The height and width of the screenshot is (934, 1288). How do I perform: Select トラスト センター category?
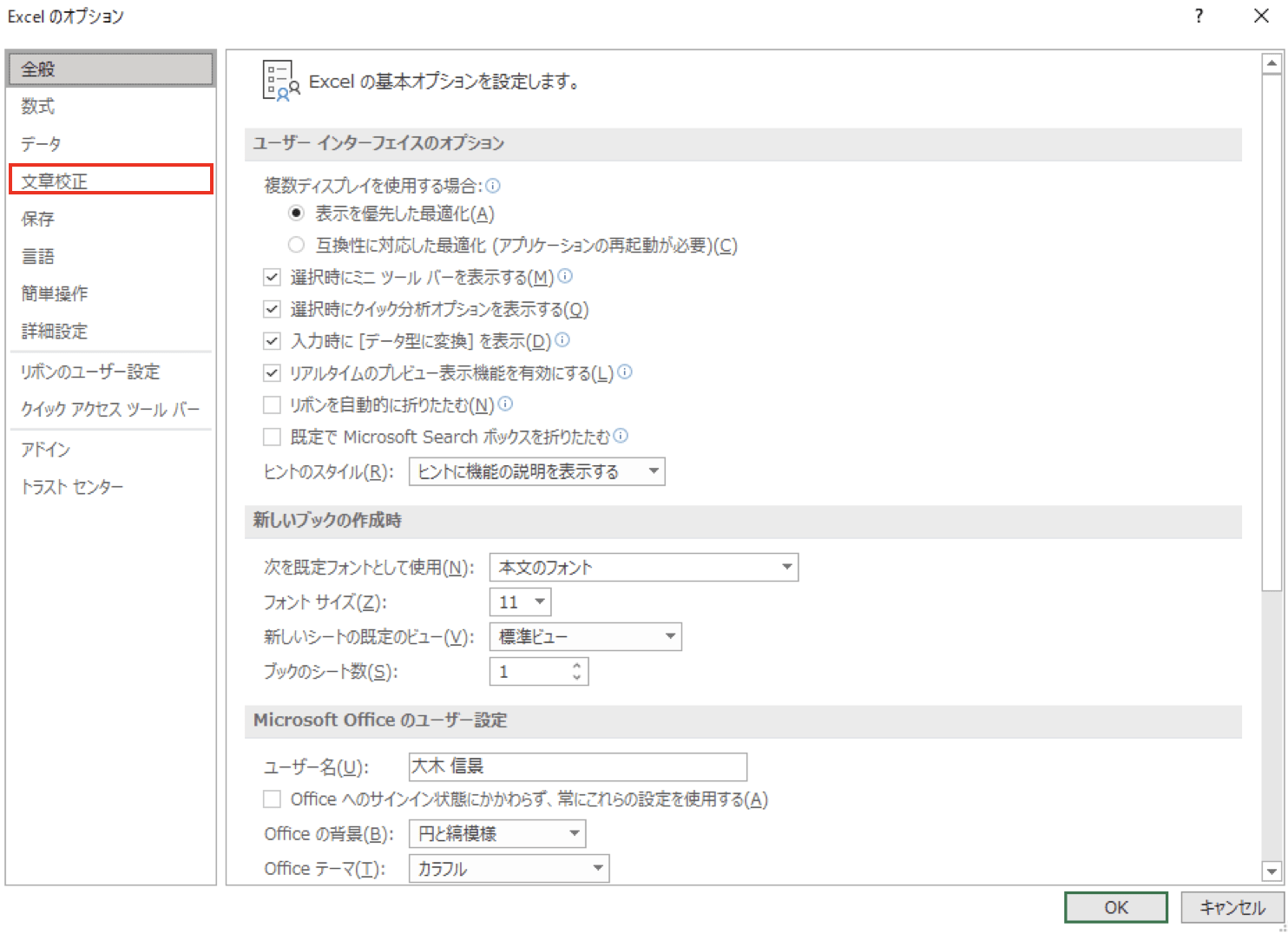tap(111, 486)
